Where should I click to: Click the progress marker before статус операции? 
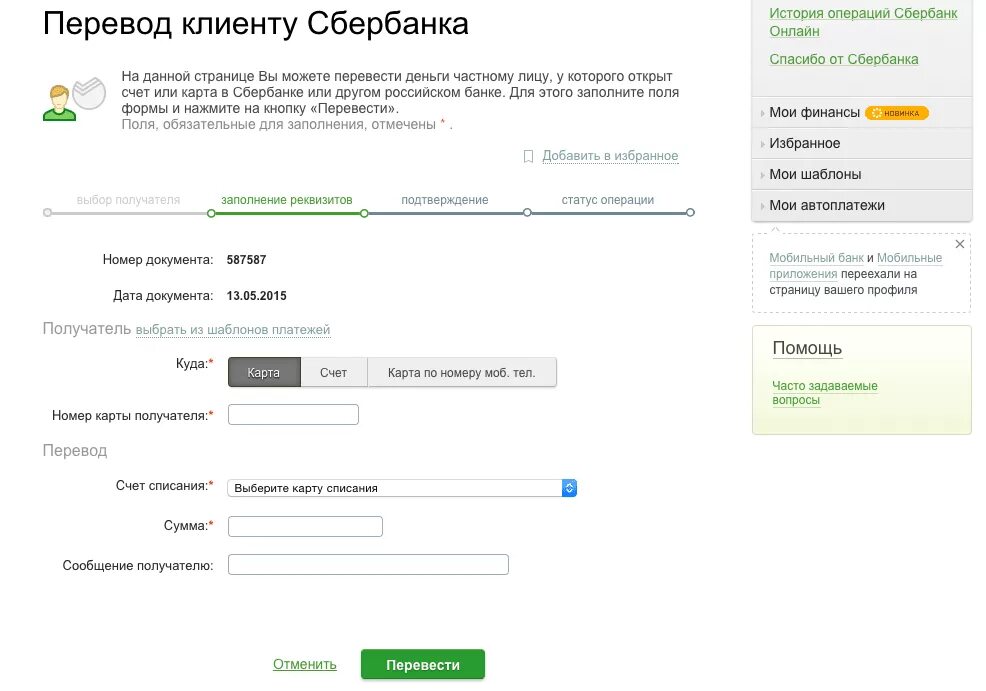(x=527, y=213)
